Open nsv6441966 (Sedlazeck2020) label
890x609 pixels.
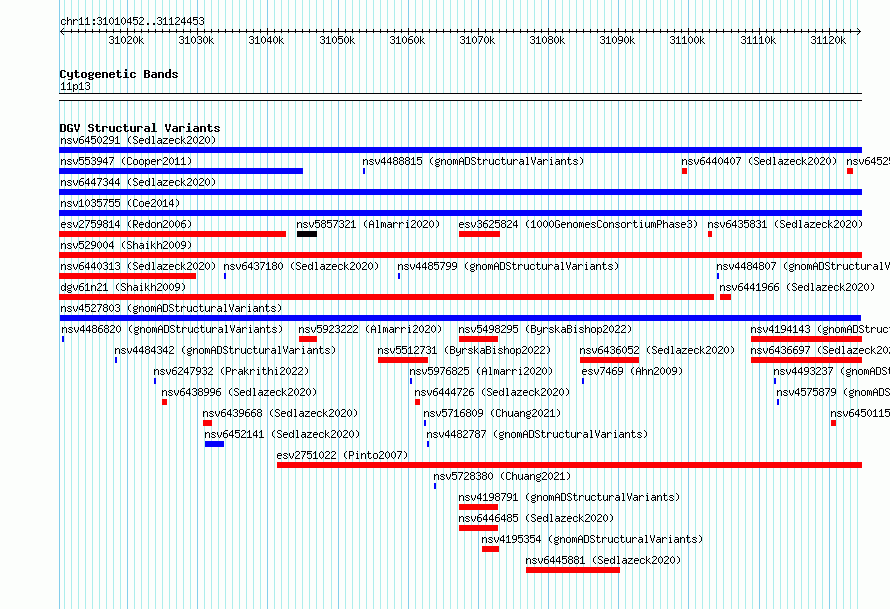(x=797, y=287)
